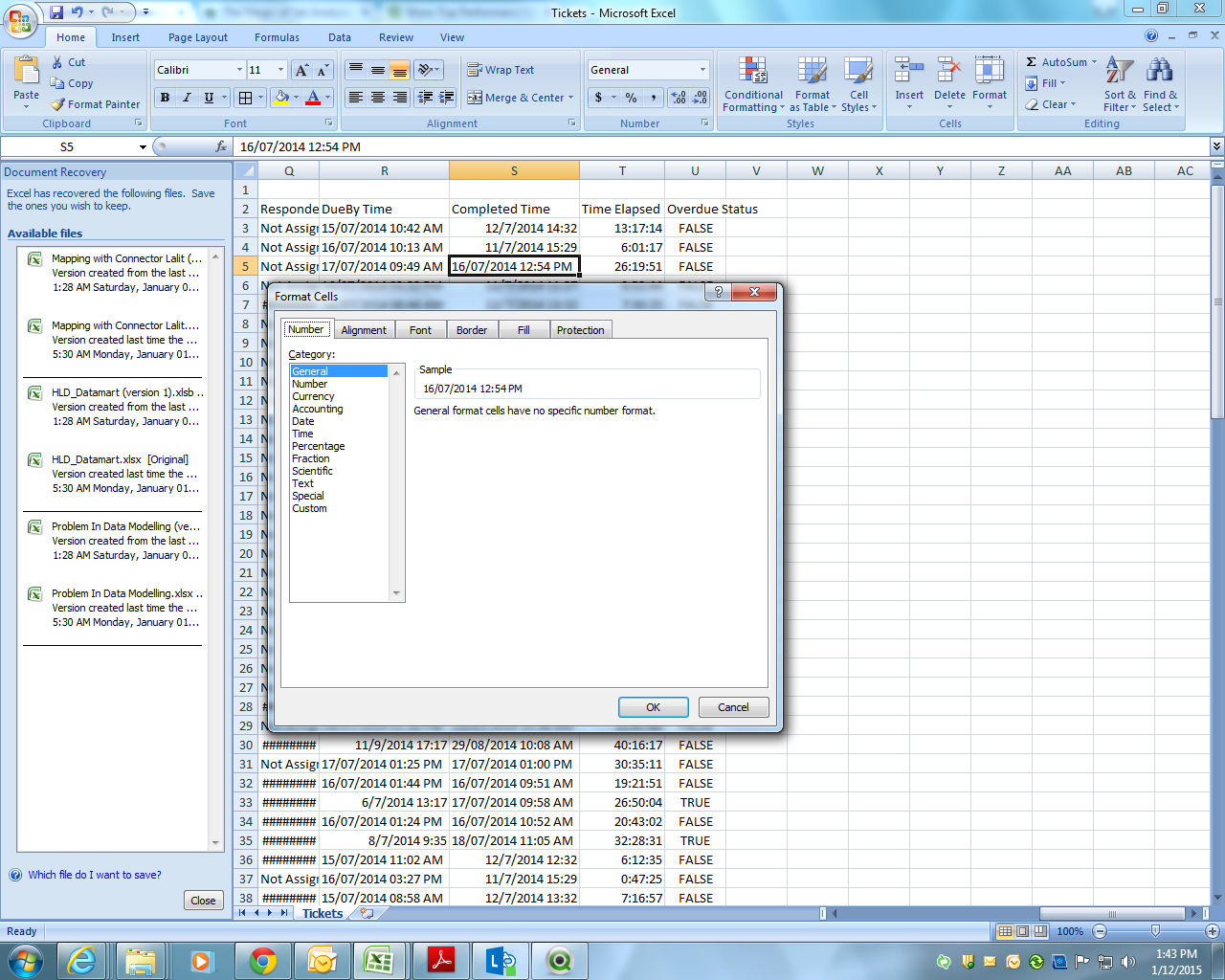Open the font size dropdown
The width and height of the screenshot is (1225, 980).
pos(280,70)
